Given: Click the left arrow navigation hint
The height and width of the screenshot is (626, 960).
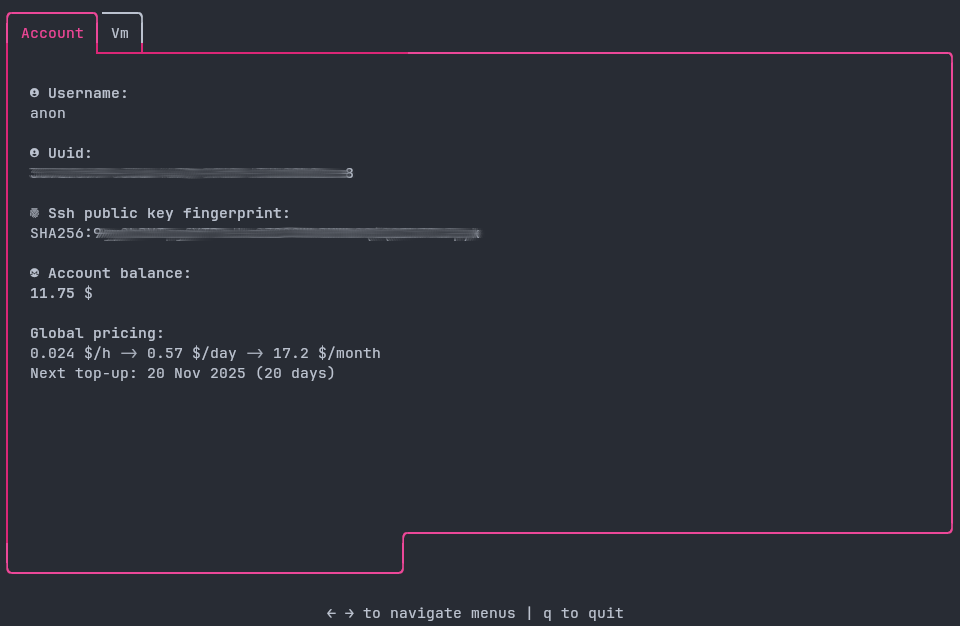Looking at the screenshot, I should 331,613.
